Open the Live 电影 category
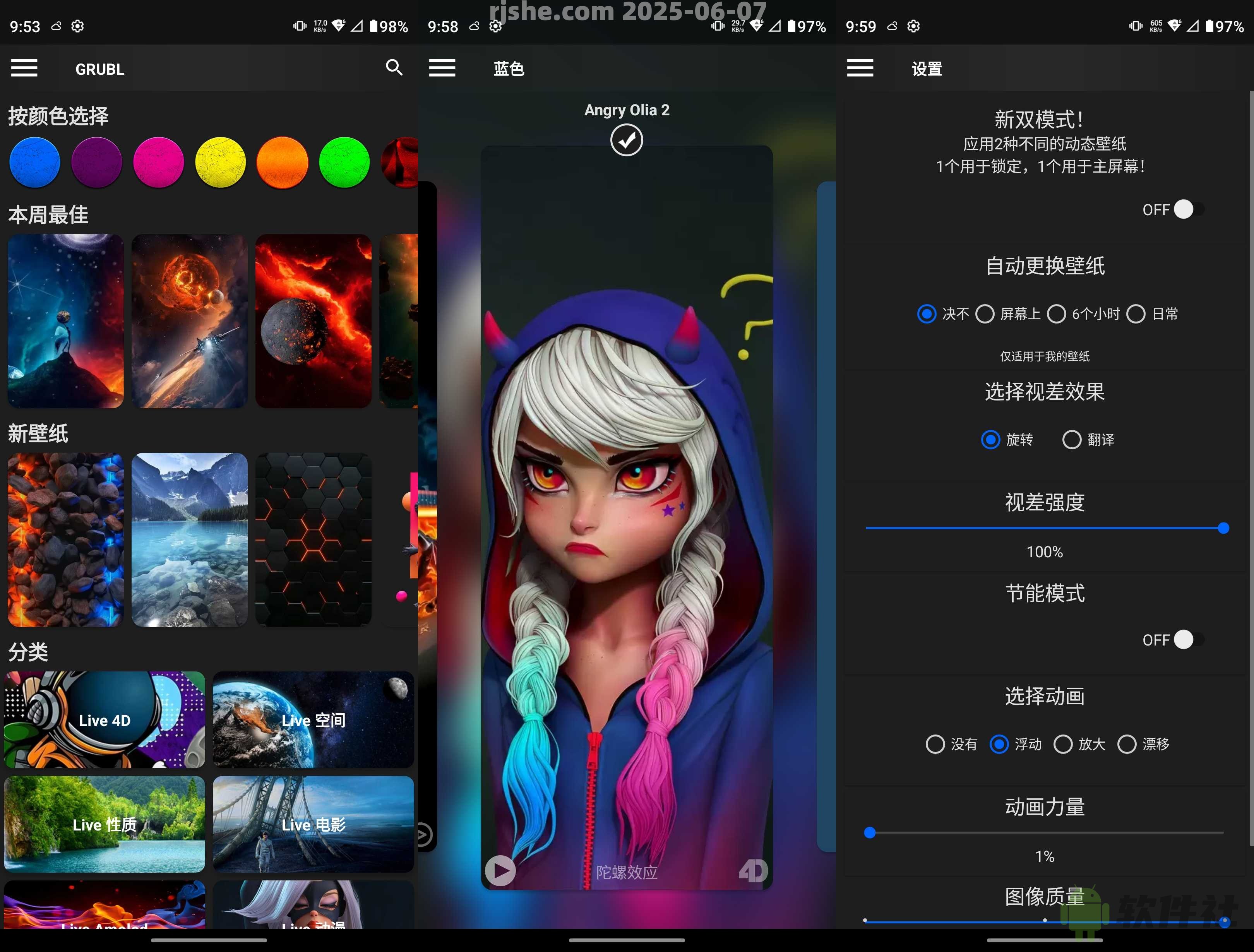This screenshot has height=952, width=1254. 313,825
